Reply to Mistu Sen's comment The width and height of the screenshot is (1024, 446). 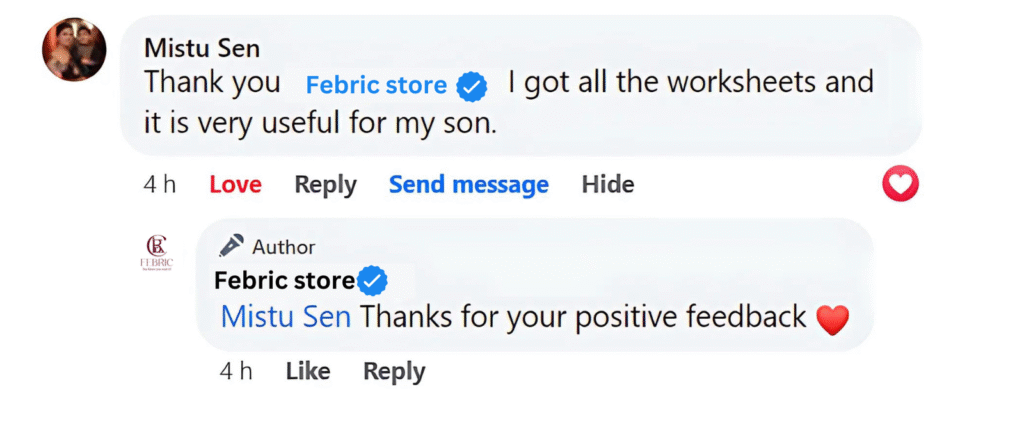coord(325,185)
